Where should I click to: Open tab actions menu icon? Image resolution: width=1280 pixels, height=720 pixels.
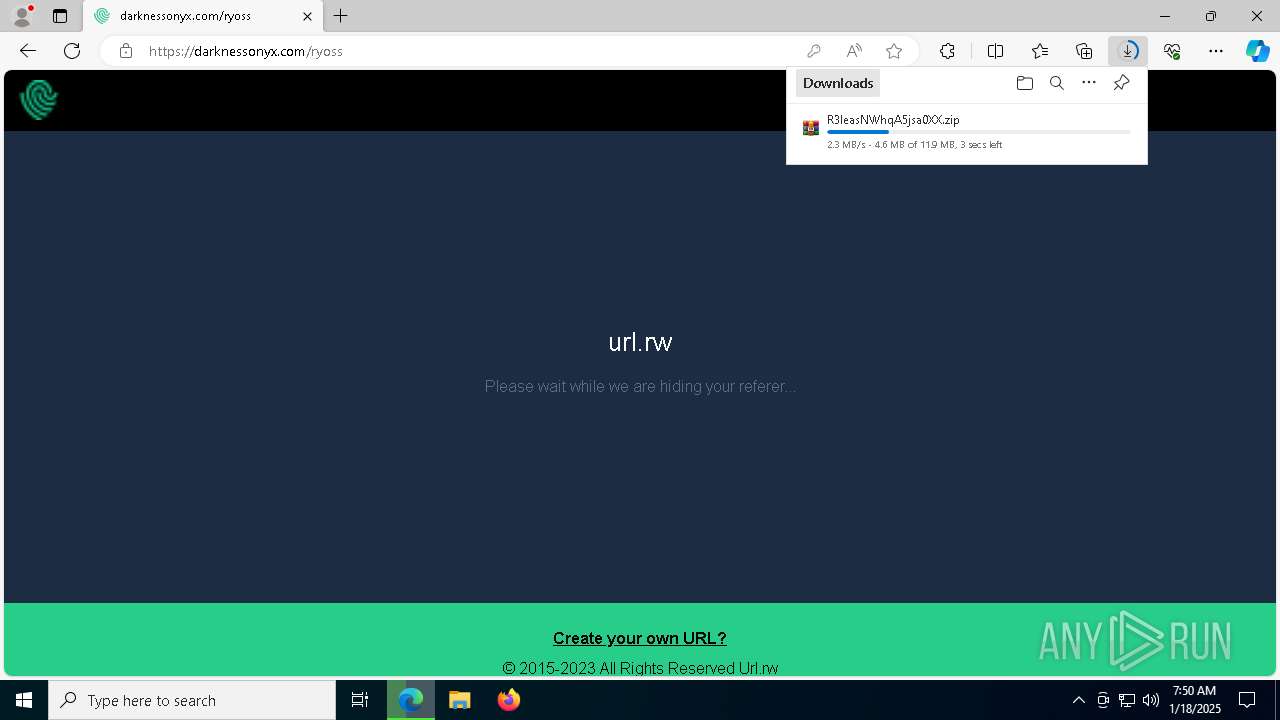60,16
